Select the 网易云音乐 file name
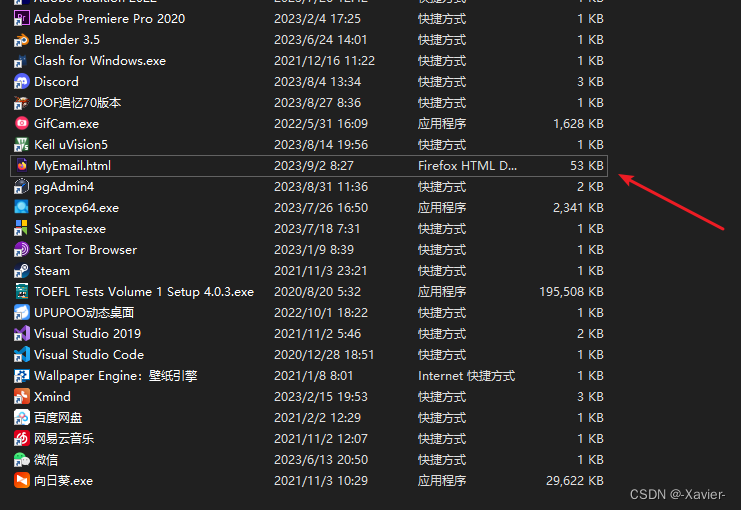Viewport: 741px width, 510px height. point(64,439)
